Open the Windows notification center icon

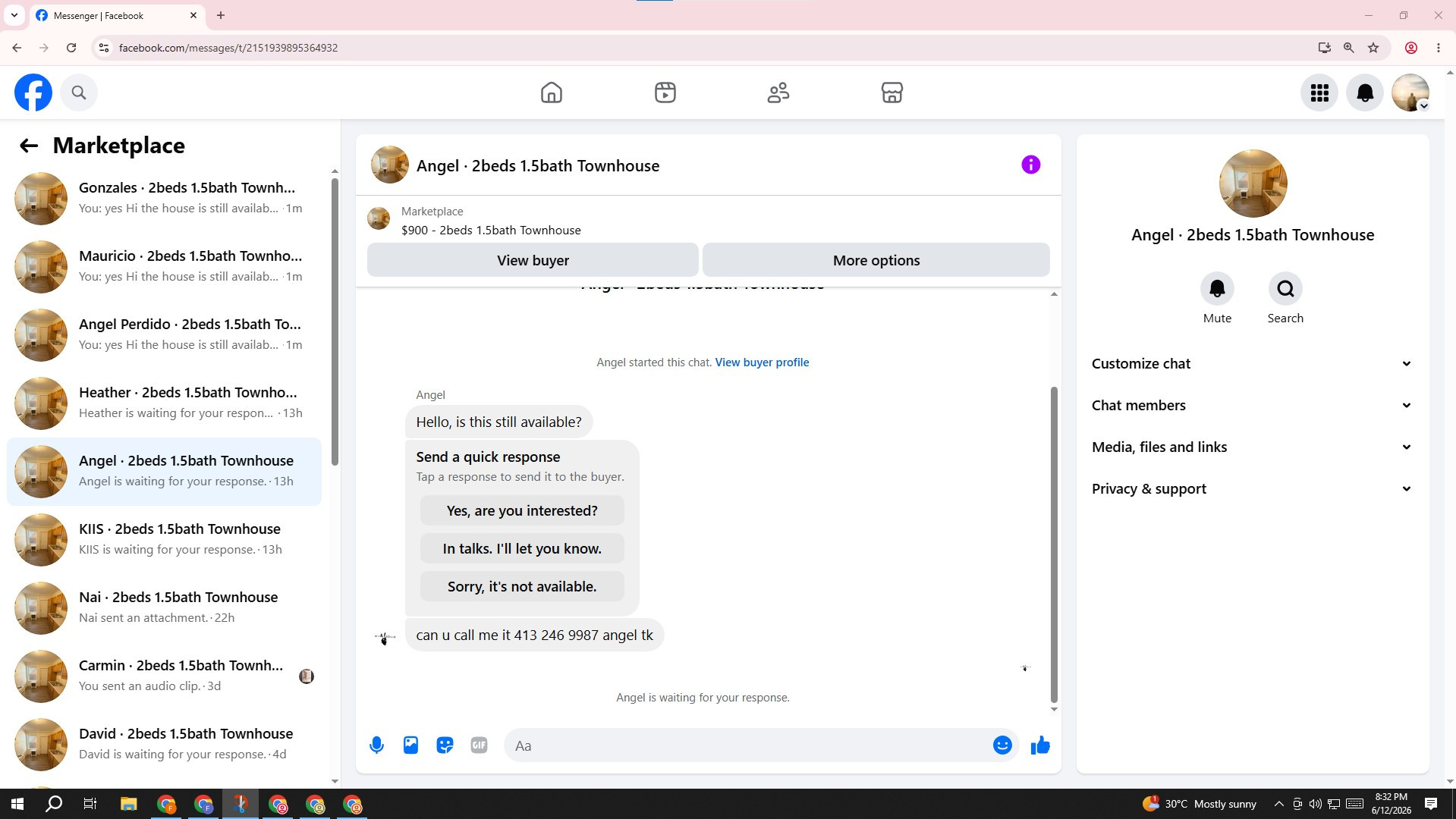[1431, 804]
